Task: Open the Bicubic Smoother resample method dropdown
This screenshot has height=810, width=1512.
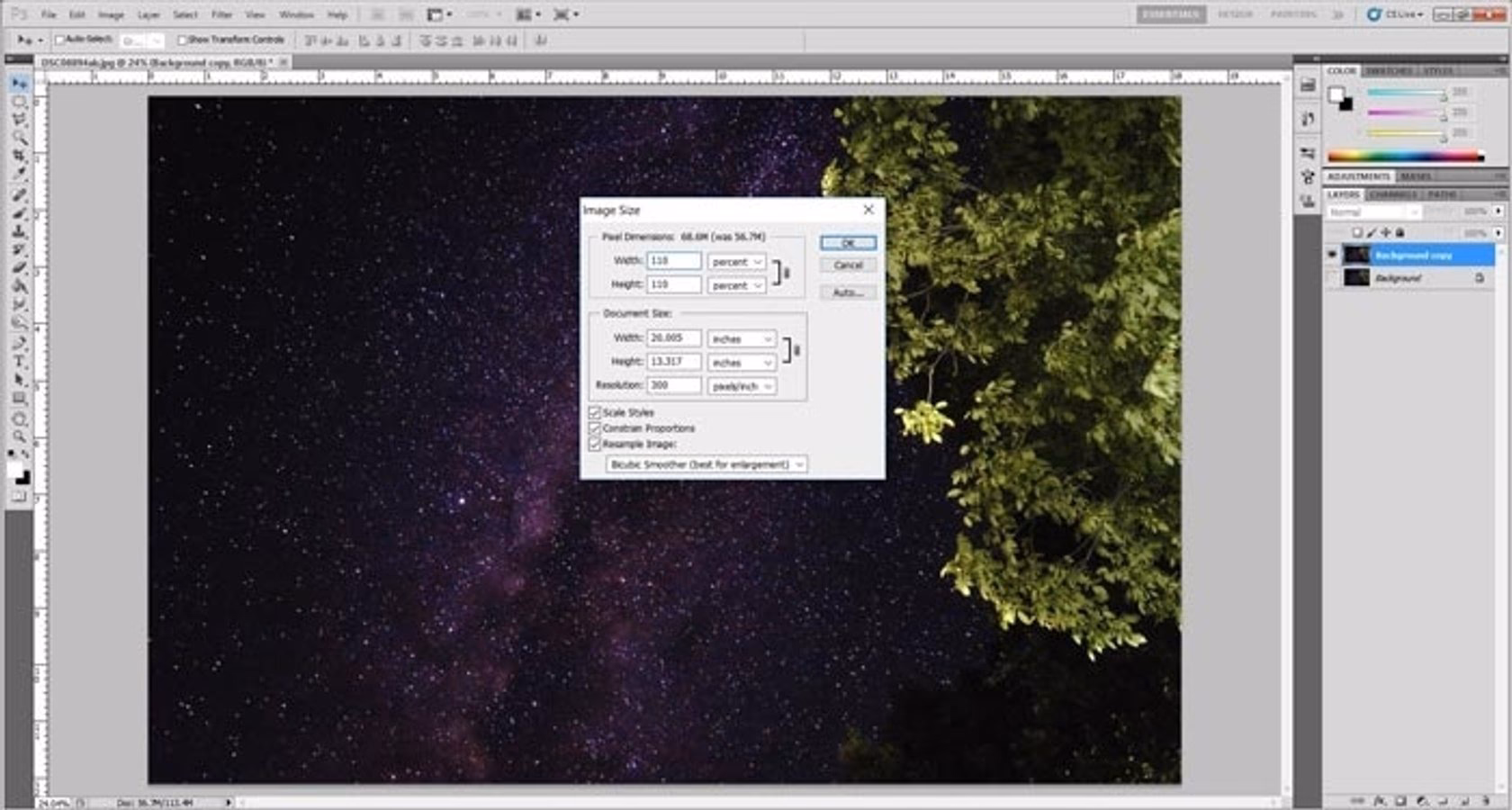Action: [706, 464]
